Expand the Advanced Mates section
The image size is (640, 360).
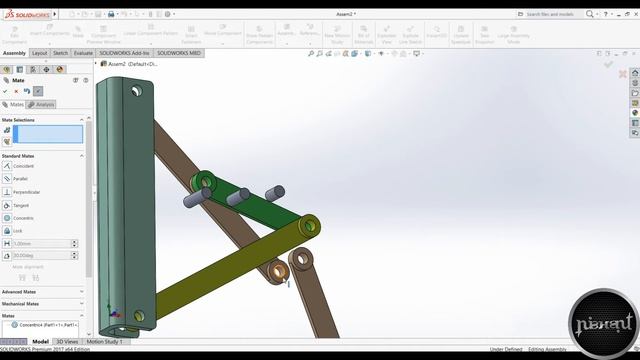82,292
